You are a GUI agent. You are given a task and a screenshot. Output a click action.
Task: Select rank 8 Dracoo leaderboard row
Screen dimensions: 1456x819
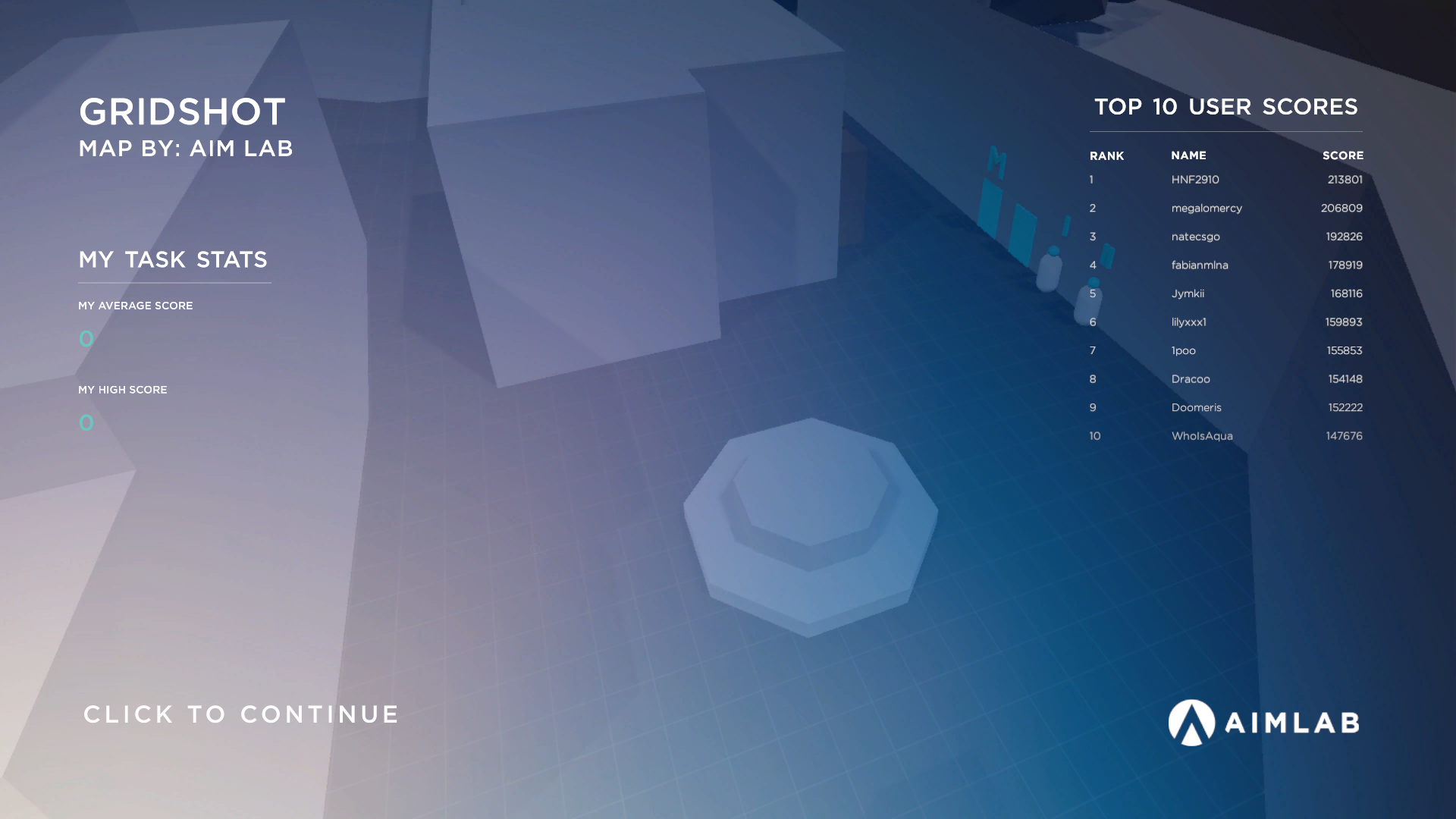[1225, 378]
